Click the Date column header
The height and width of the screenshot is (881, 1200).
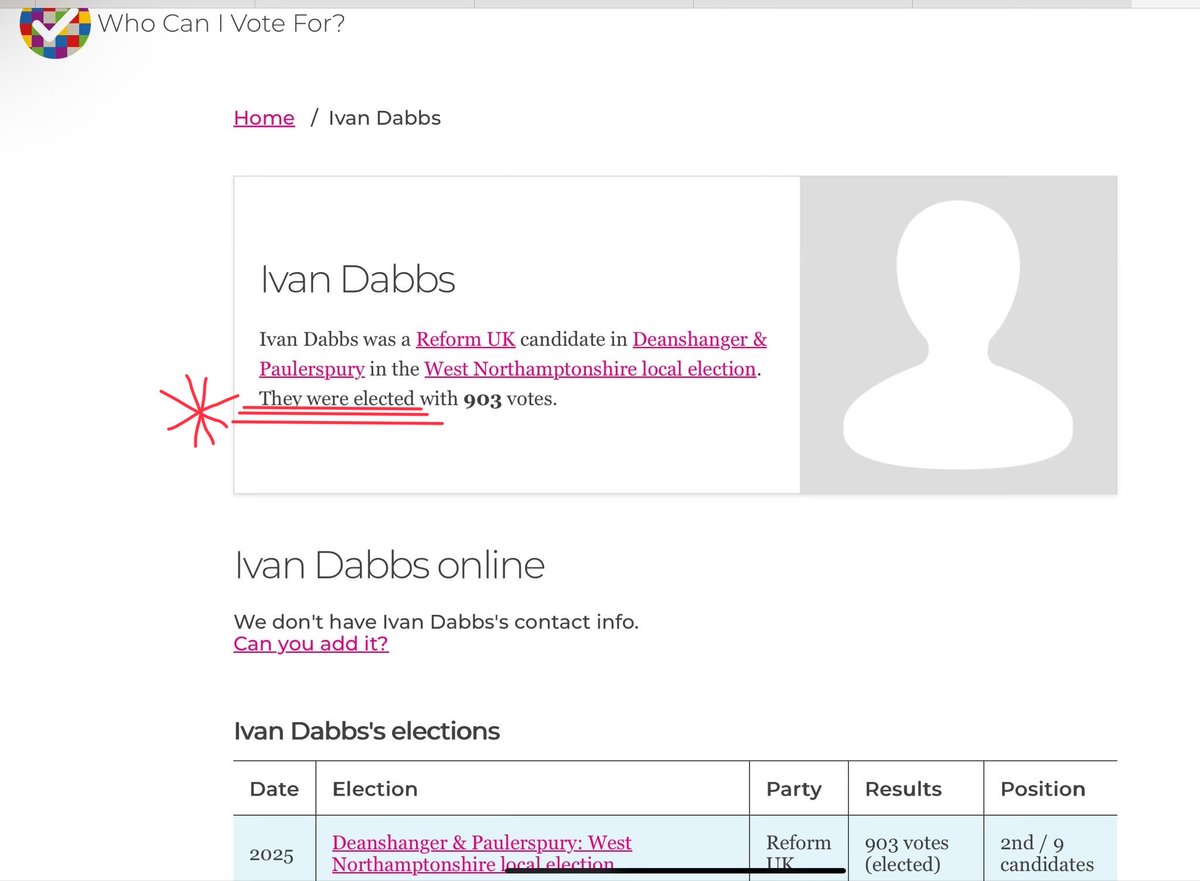pos(275,789)
